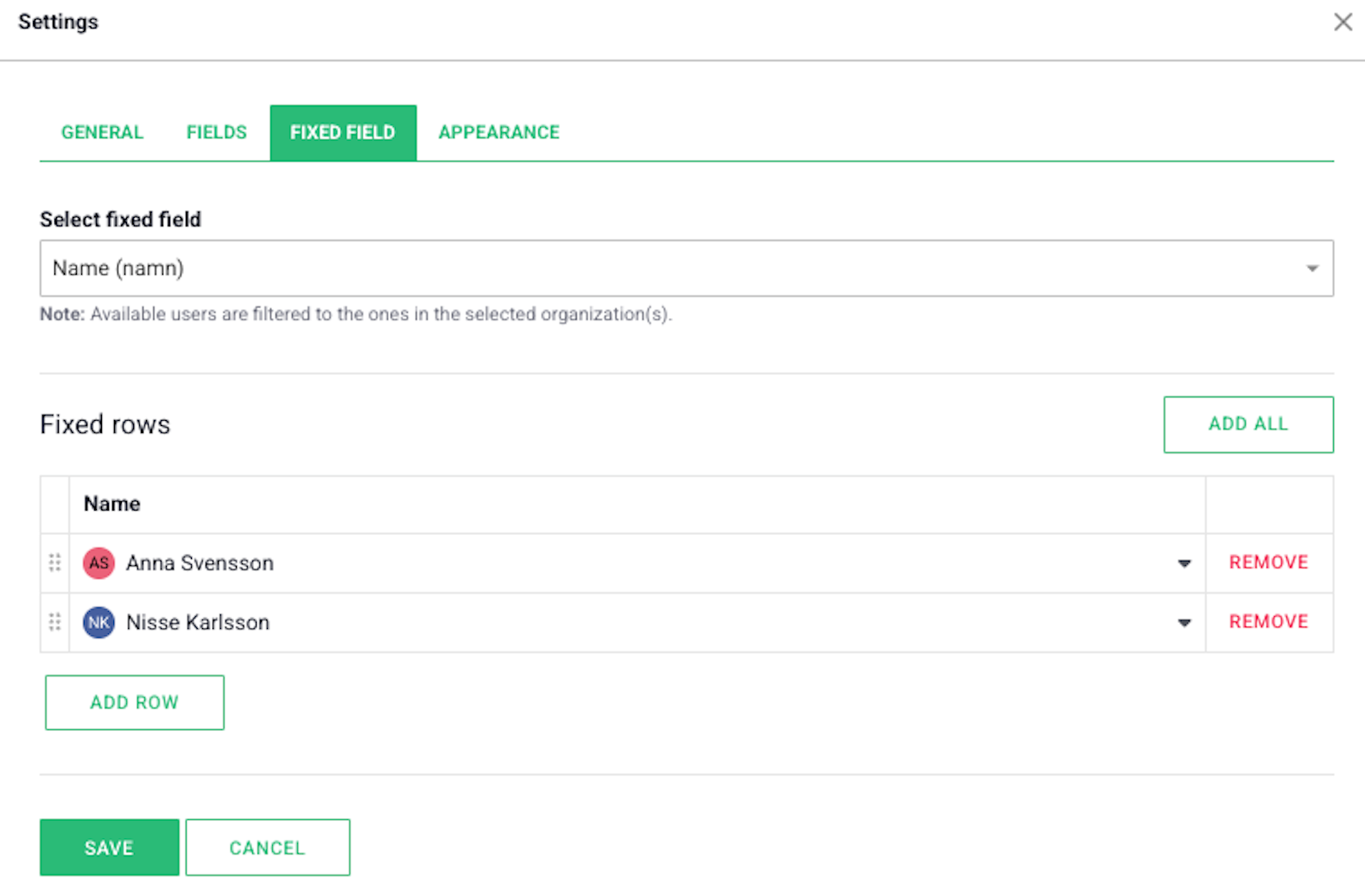The image size is (1365, 896).
Task: Click the NK avatar badge
Action: [x=98, y=622]
